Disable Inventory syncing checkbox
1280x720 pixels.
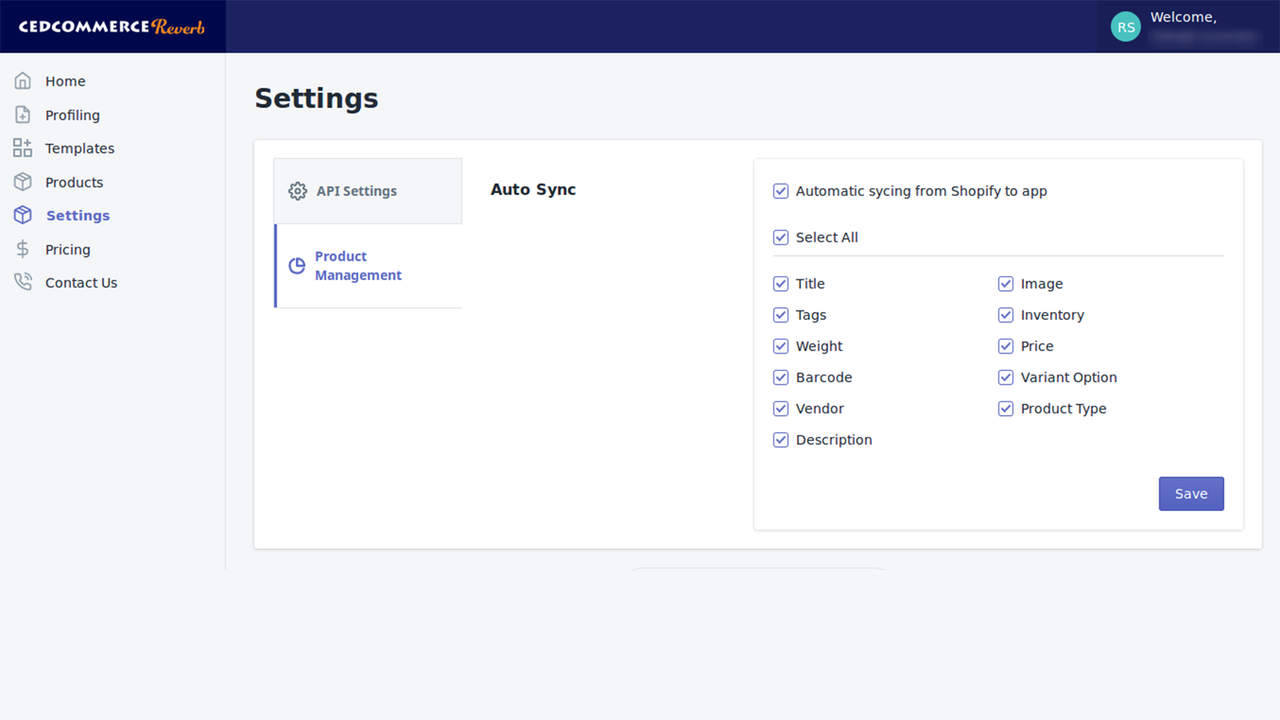pyautogui.click(x=1005, y=314)
